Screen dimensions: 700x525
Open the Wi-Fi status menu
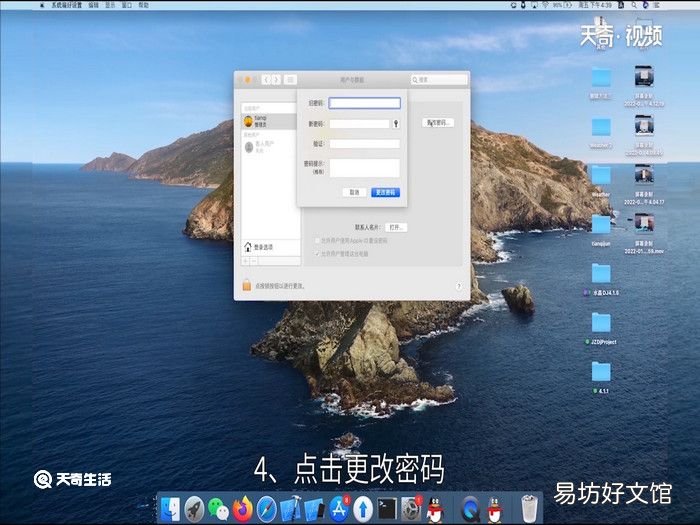(x=545, y=5)
